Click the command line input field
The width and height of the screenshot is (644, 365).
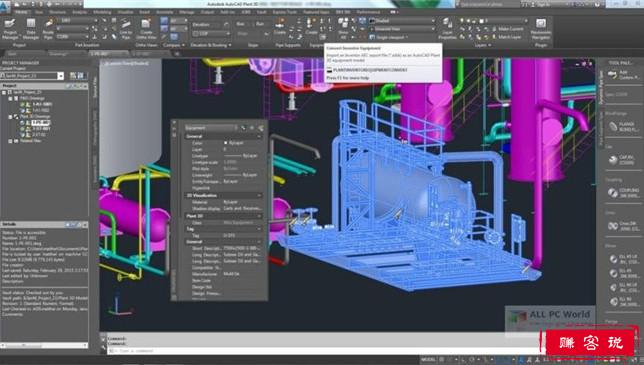(x=324, y=351)
